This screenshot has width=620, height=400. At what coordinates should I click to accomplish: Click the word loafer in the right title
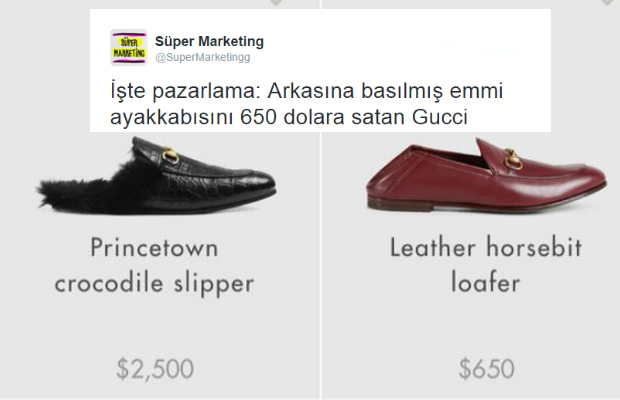[486, 282]
